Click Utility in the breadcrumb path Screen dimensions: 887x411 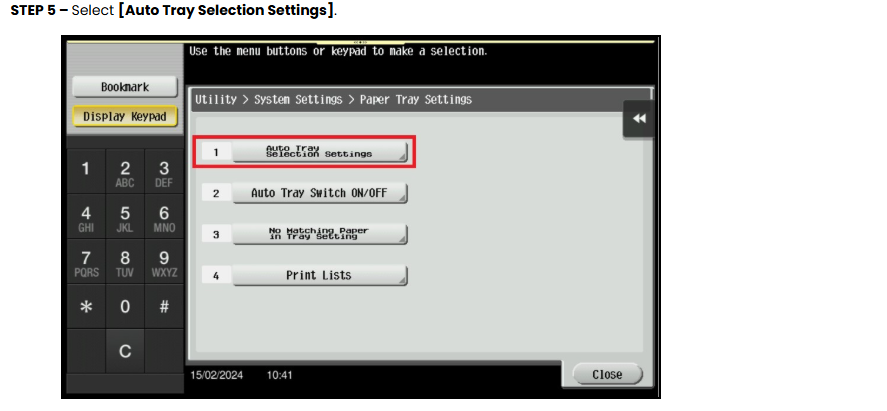[216, 99]
